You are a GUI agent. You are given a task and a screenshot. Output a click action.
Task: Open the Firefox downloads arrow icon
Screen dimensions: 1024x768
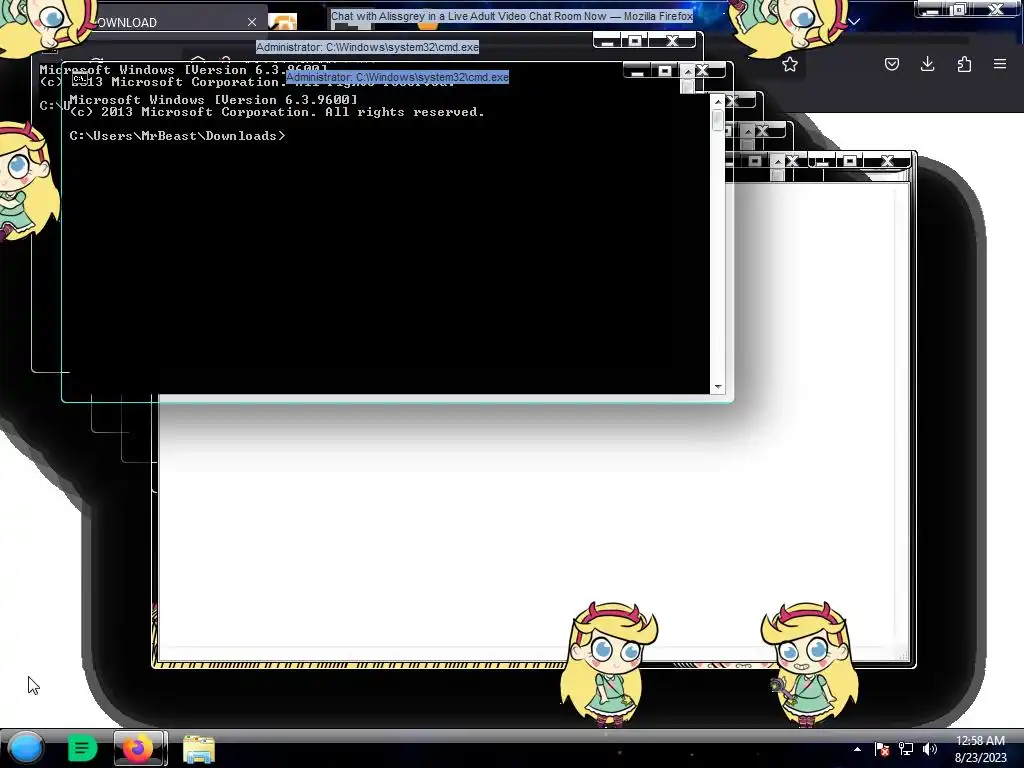927,64
